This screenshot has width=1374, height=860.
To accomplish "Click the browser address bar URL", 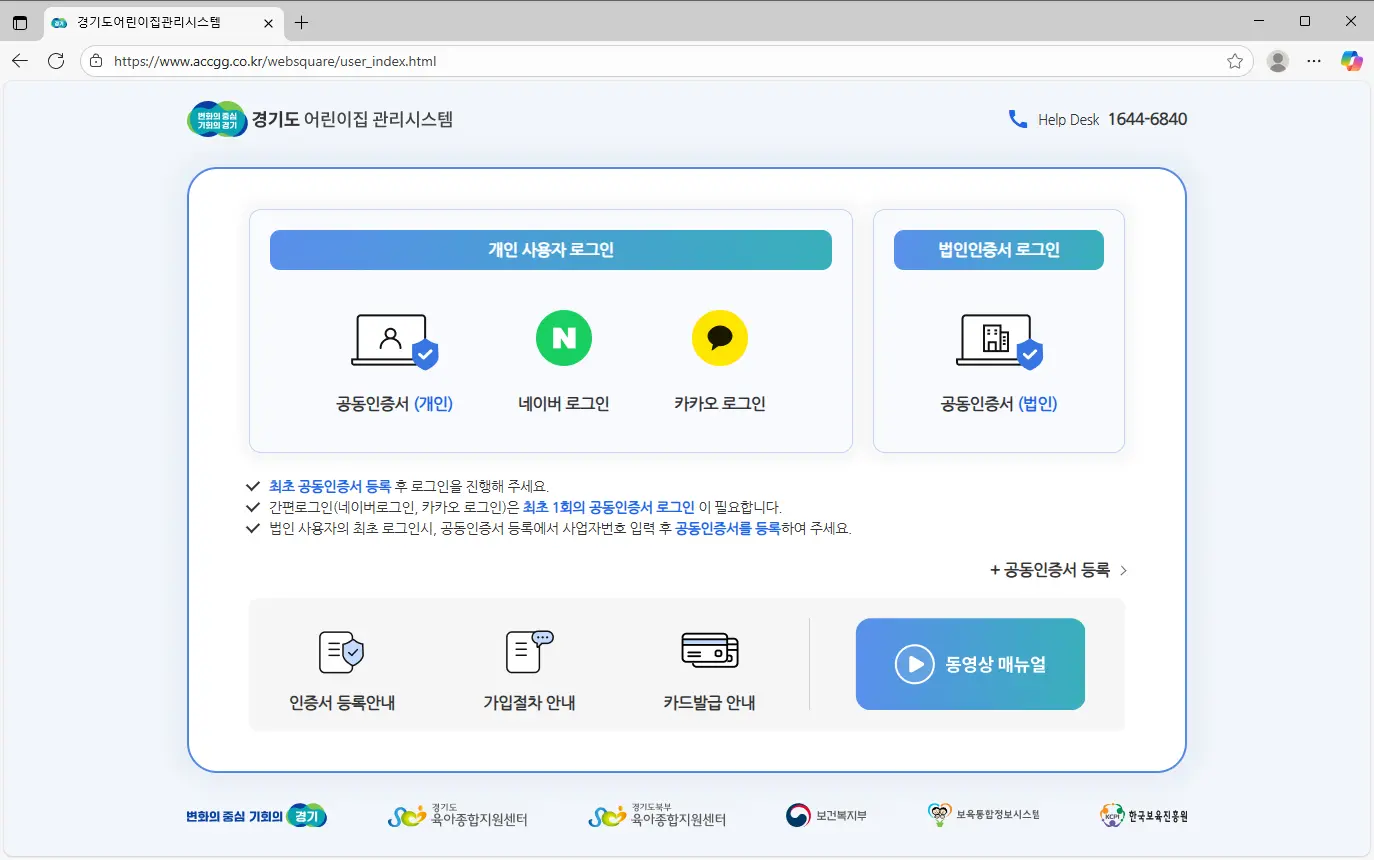I will [x=600, y=61].
